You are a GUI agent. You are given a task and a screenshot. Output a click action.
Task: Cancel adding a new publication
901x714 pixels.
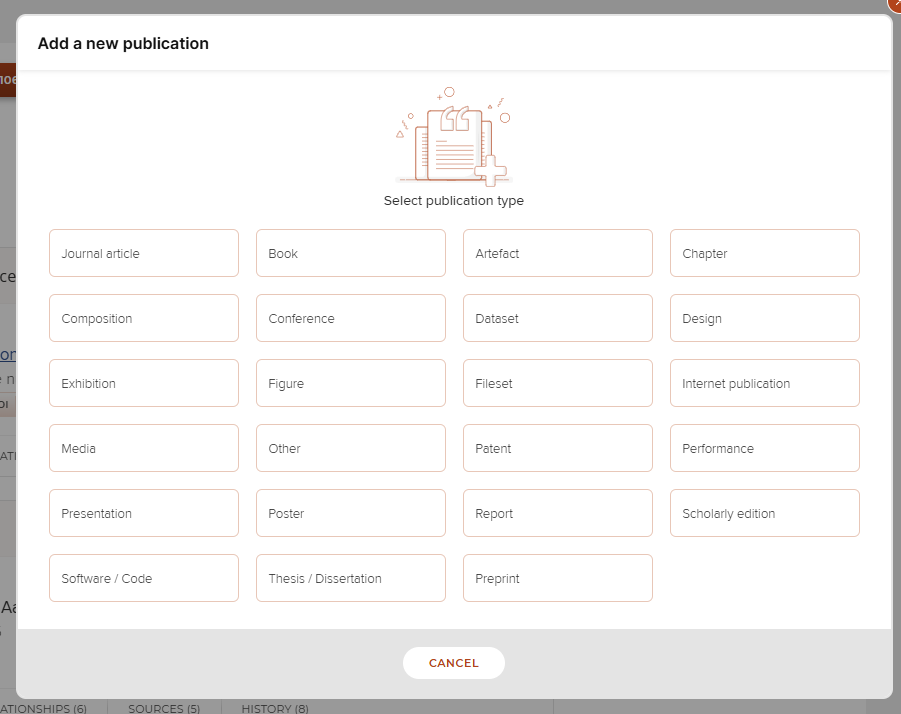[453, 663]
